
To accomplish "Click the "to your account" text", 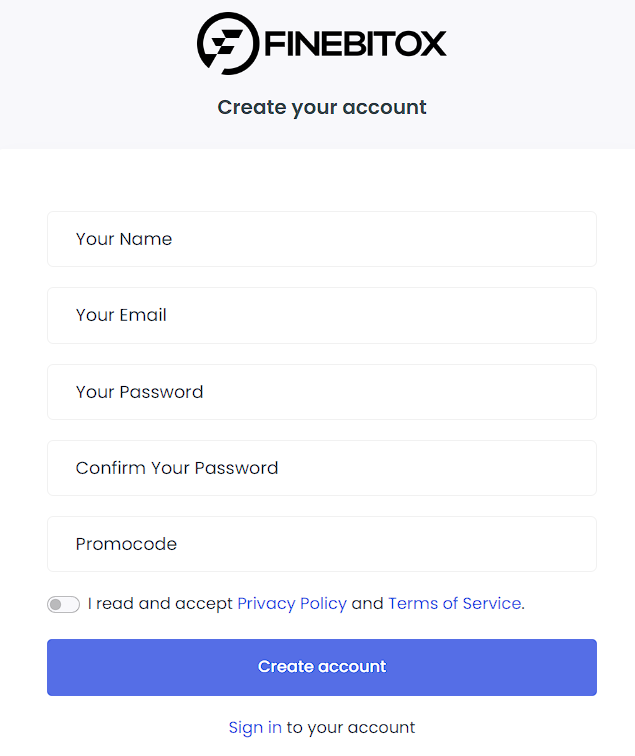I will pyautogui.click(x=351, y=727).
